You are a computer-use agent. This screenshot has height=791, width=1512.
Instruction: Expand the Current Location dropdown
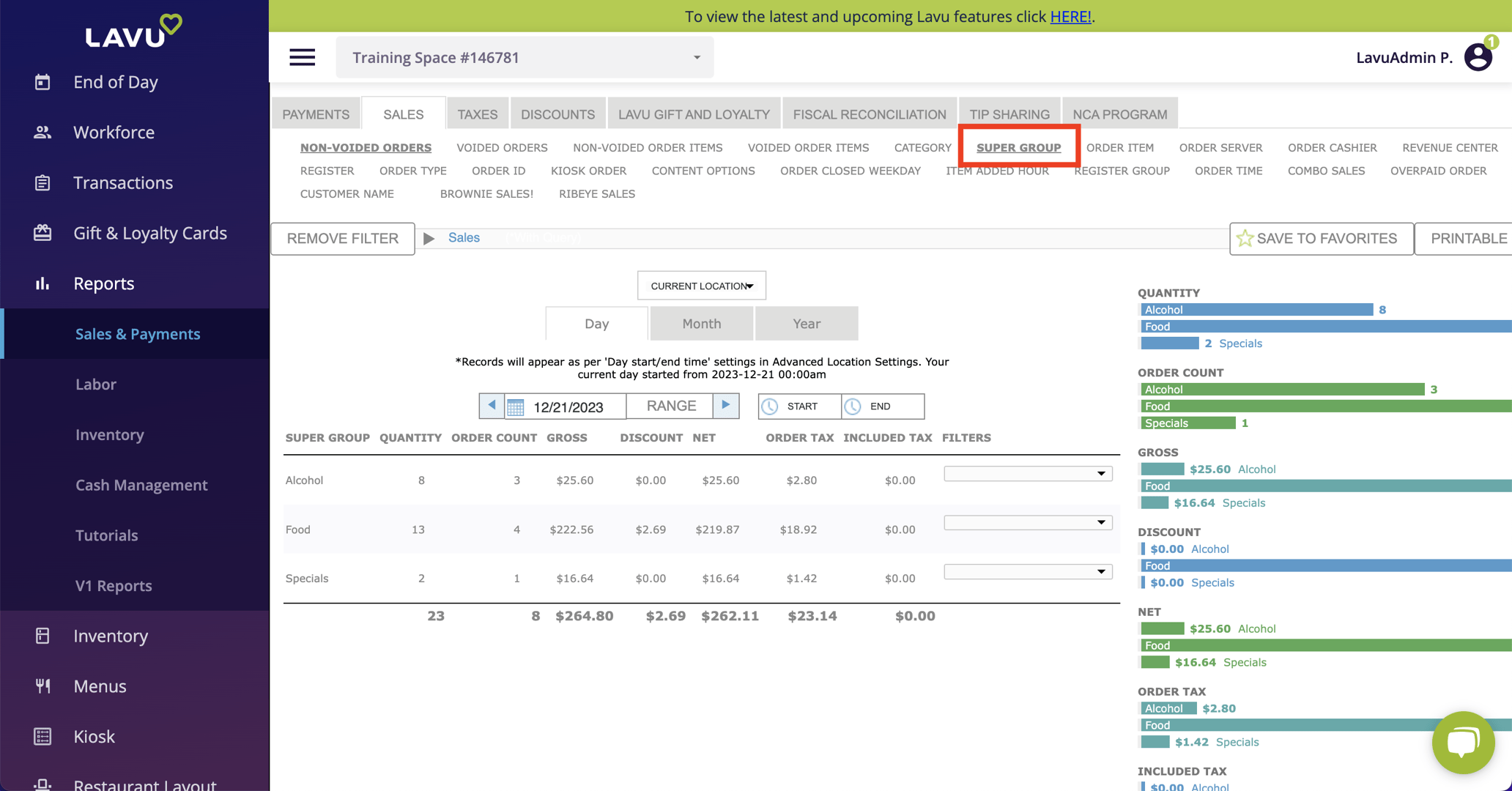(x=701, y=286)
